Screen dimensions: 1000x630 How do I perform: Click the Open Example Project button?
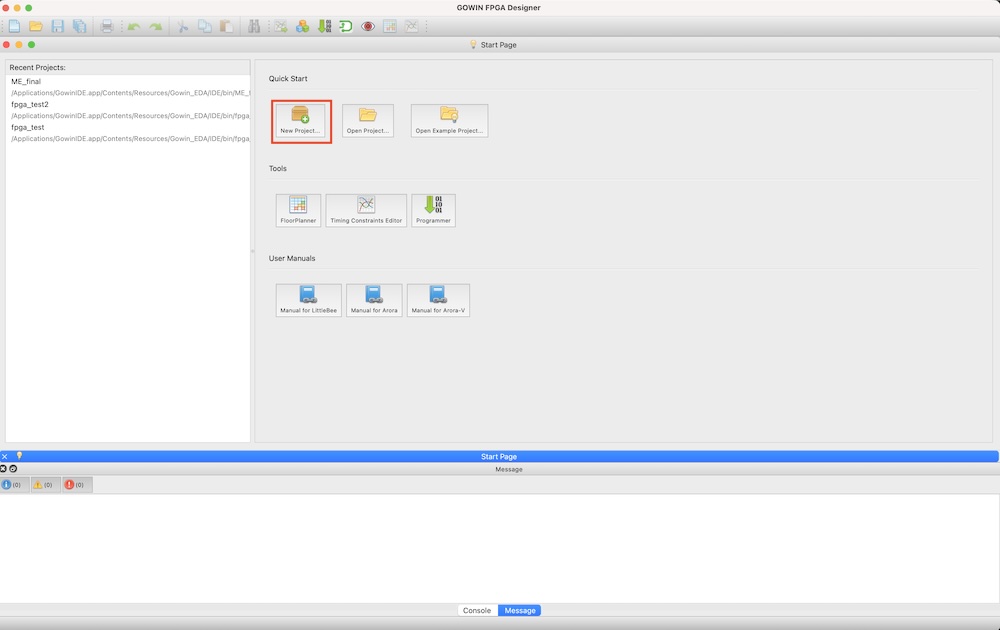(x=449, y=120)
